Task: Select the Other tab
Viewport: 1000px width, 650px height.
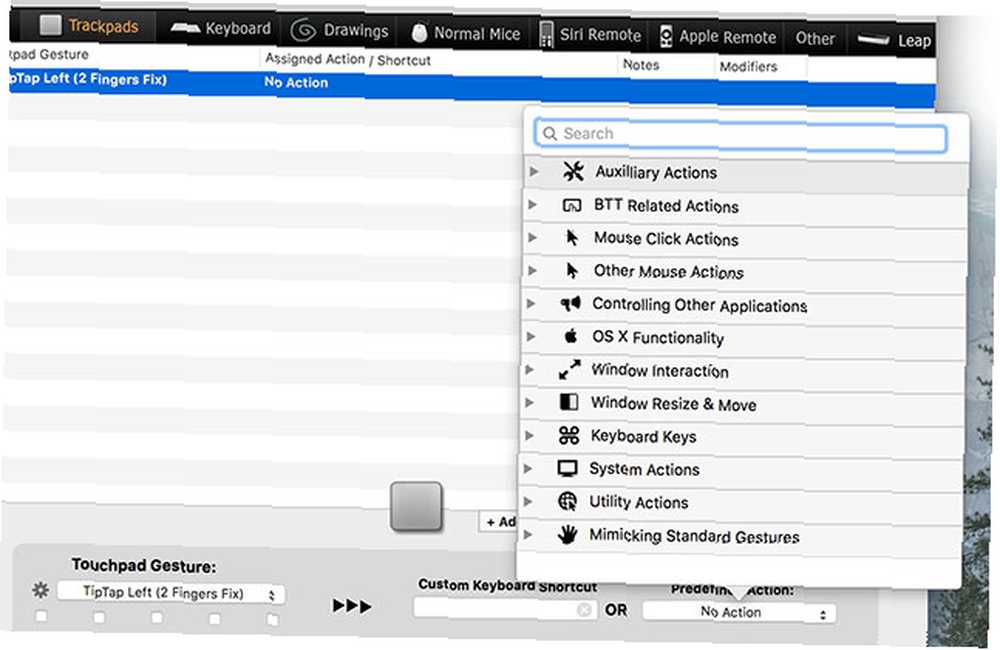Action: click(814, 38)
